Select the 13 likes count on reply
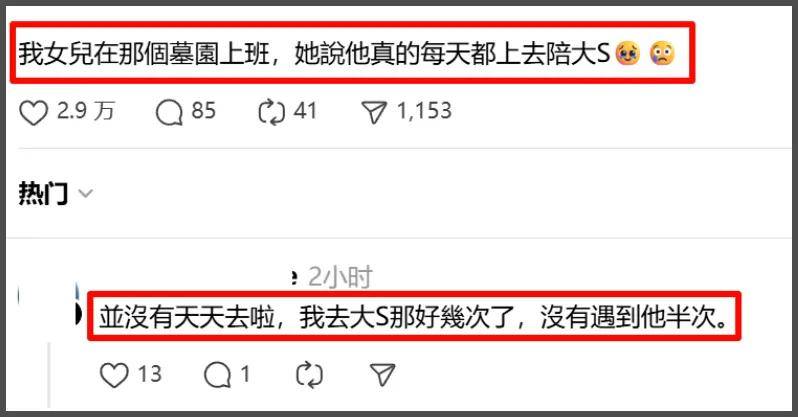 point(150,375)
